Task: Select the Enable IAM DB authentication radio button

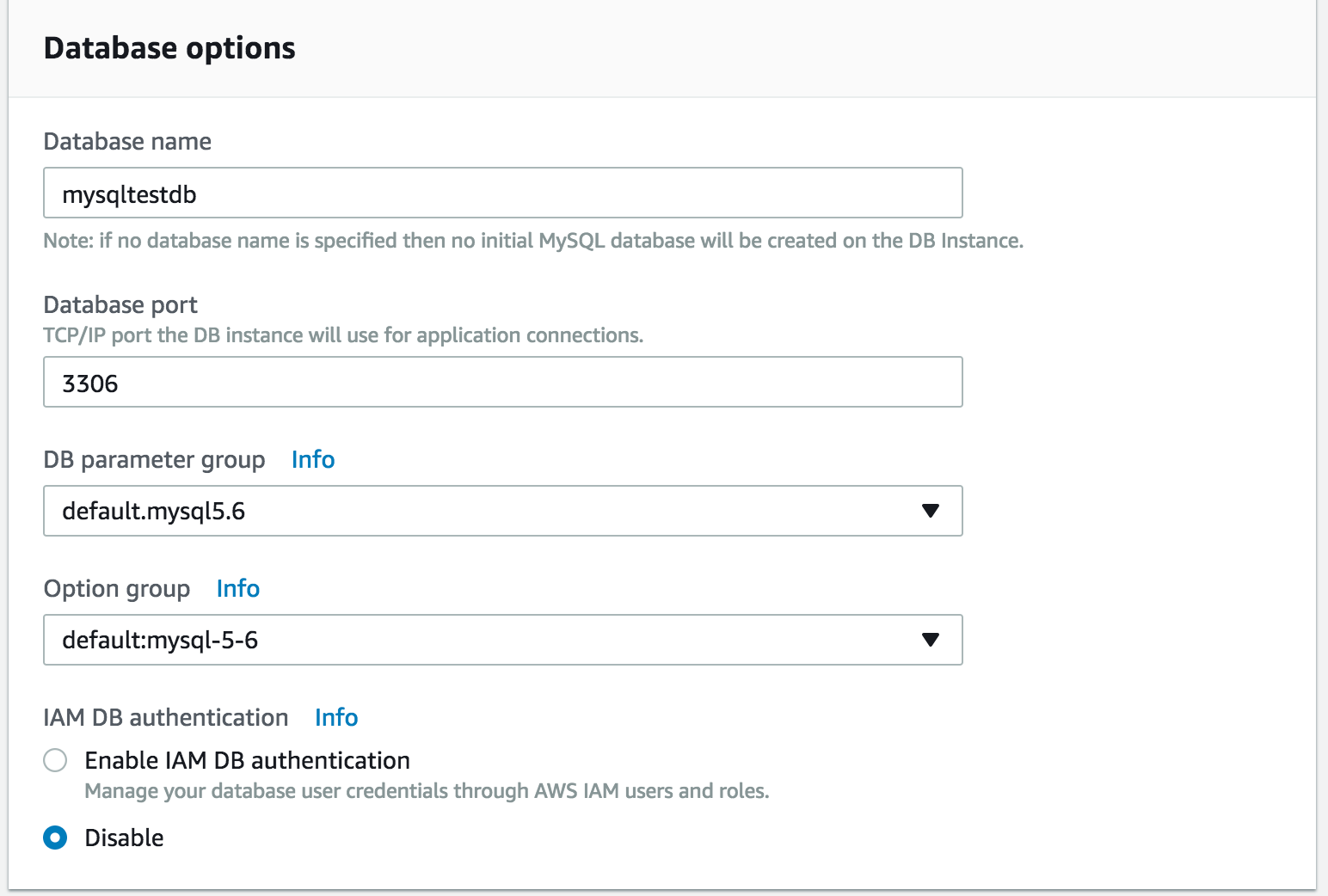Action: point(55,760)
